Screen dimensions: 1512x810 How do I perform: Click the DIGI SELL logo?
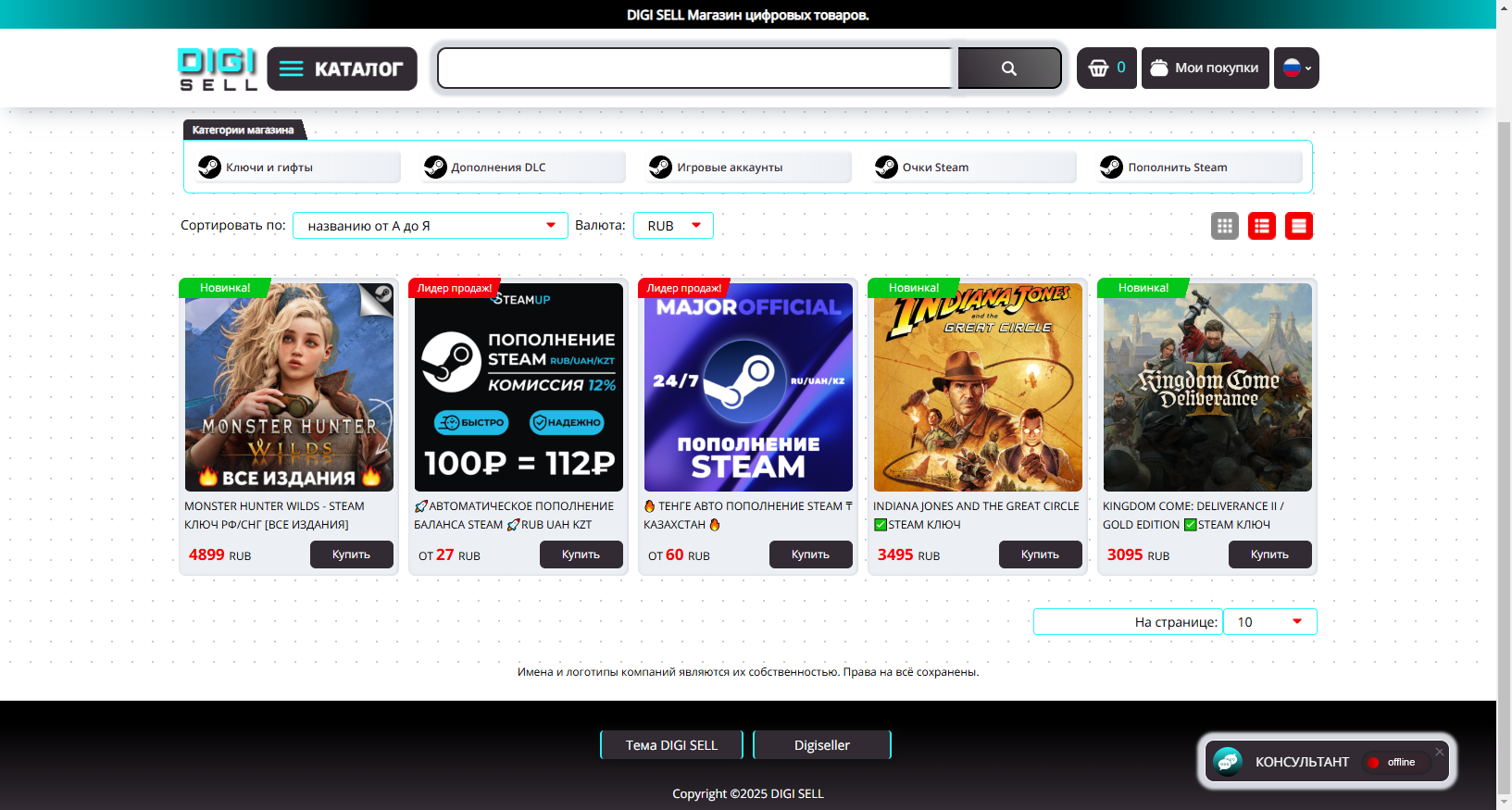pos(218,69)
